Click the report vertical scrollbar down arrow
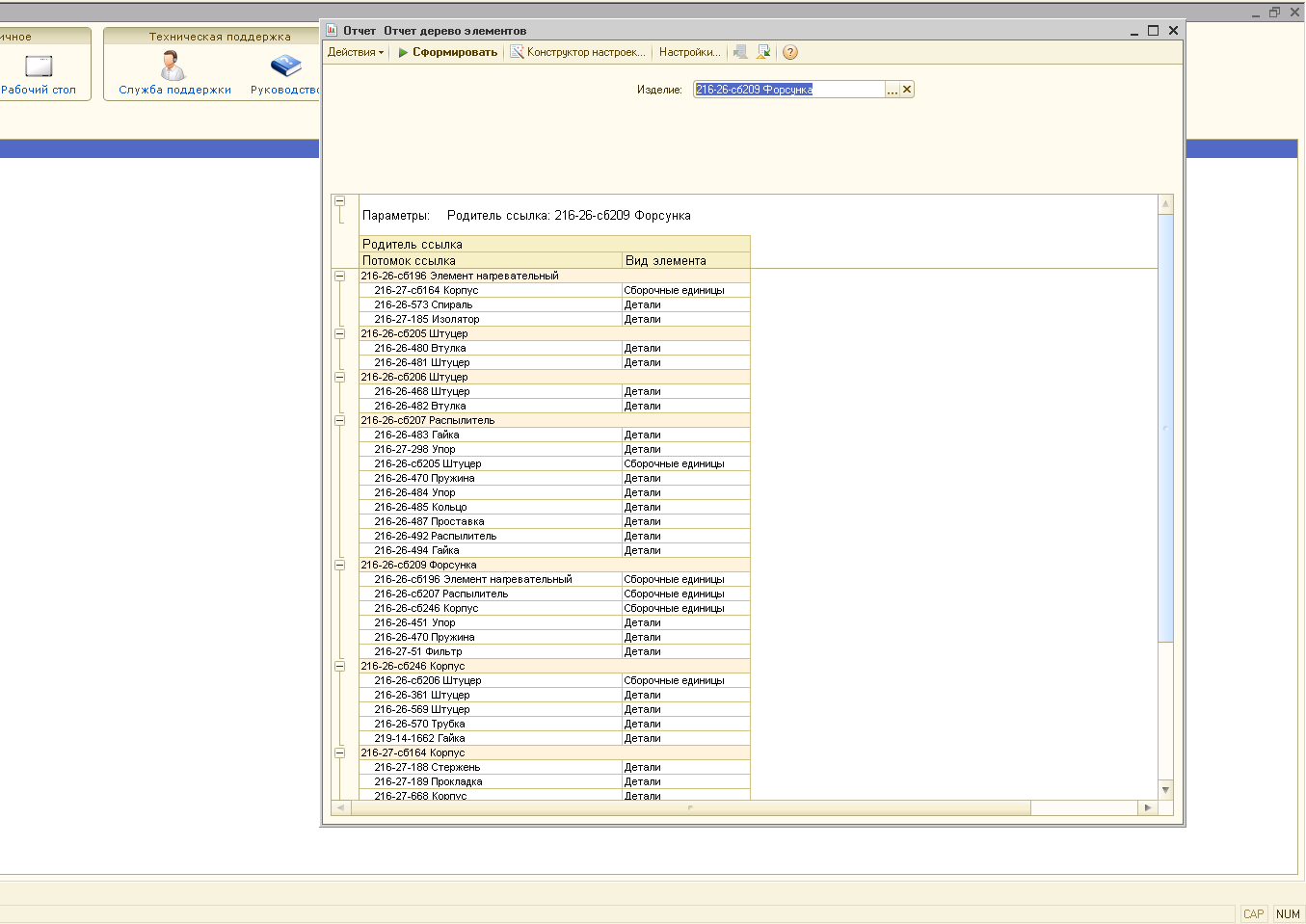The image size is (1306, 924). (1165, 790)
